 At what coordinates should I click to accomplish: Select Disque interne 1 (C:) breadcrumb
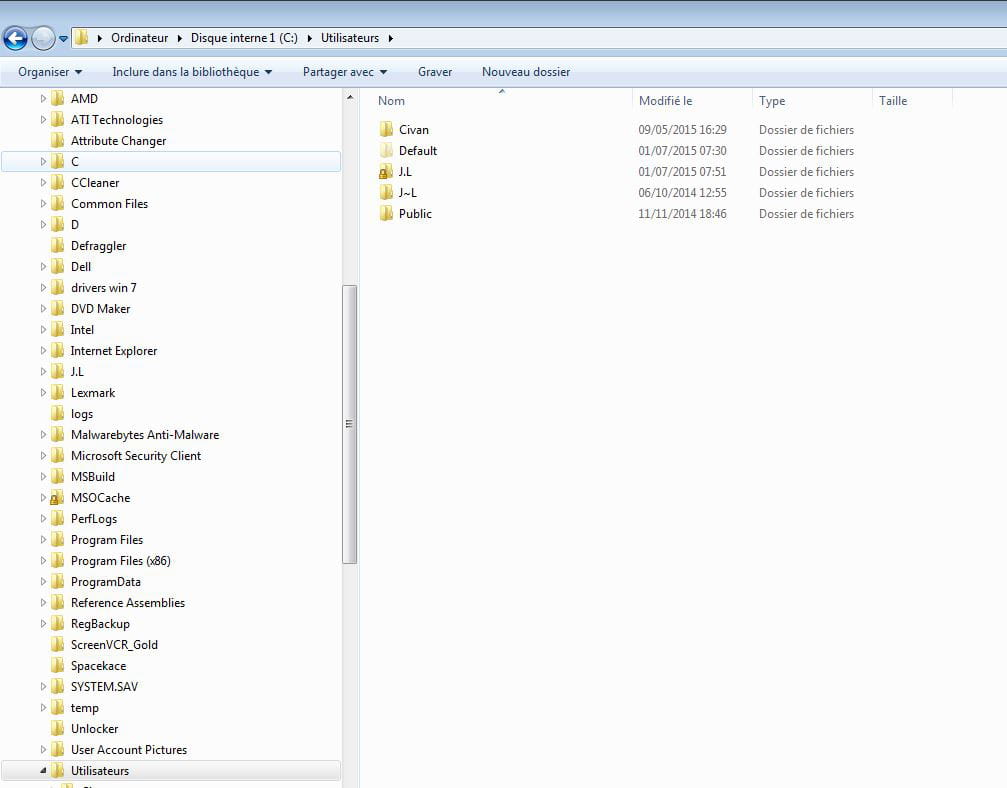tap(244, 38)
